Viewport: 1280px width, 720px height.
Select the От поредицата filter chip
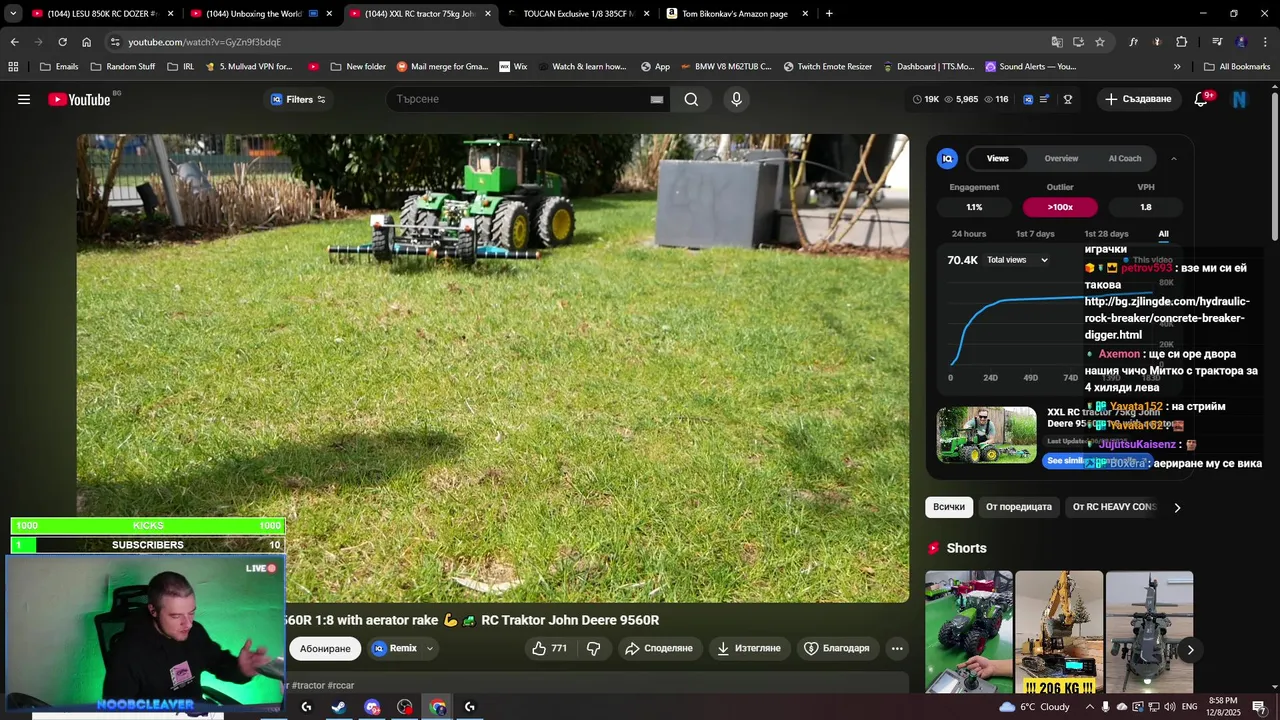click(x=1019, y=507)
